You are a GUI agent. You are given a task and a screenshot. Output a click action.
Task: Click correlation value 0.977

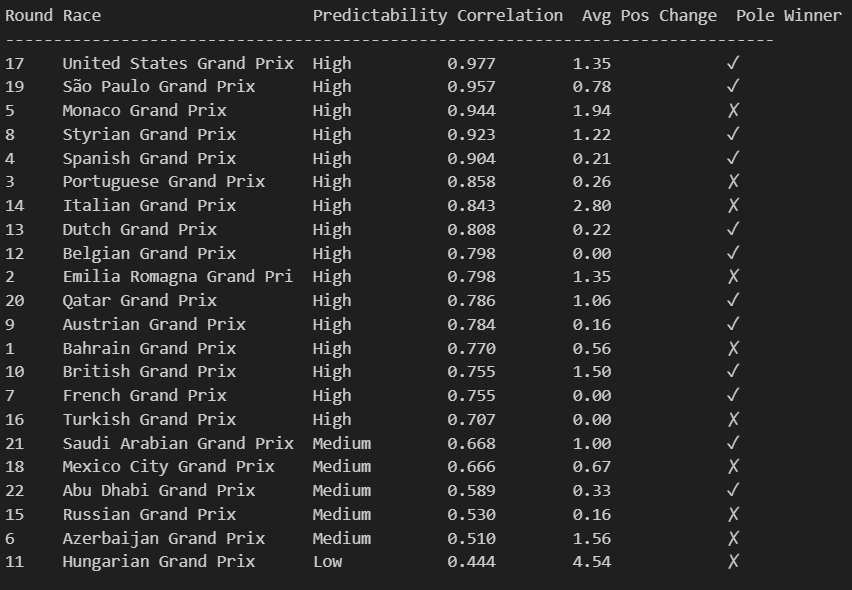(471, 64)
